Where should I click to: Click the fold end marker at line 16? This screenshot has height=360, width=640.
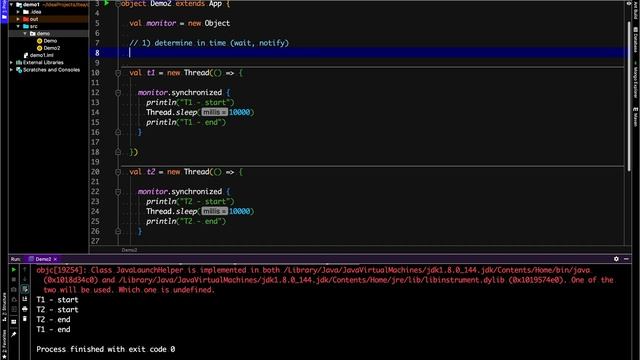(x=118, y=132)
